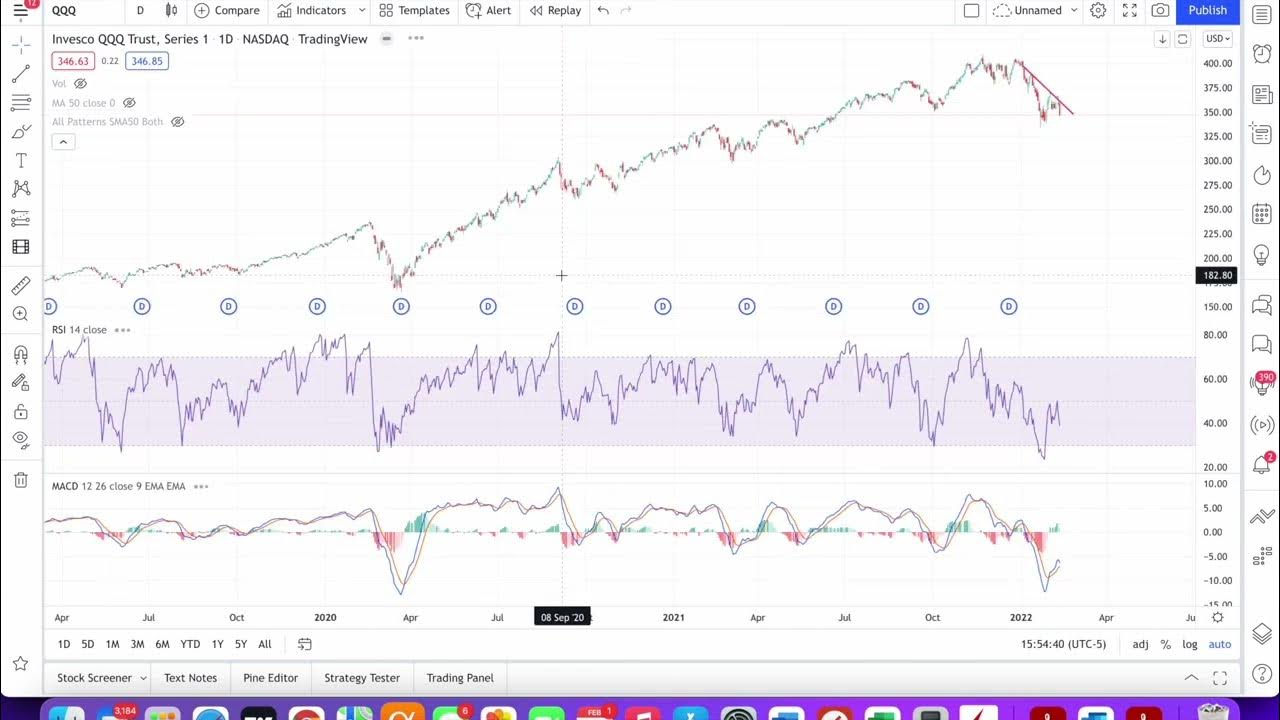
Task: Click the Compare button
Action: [x=227, y=11]
